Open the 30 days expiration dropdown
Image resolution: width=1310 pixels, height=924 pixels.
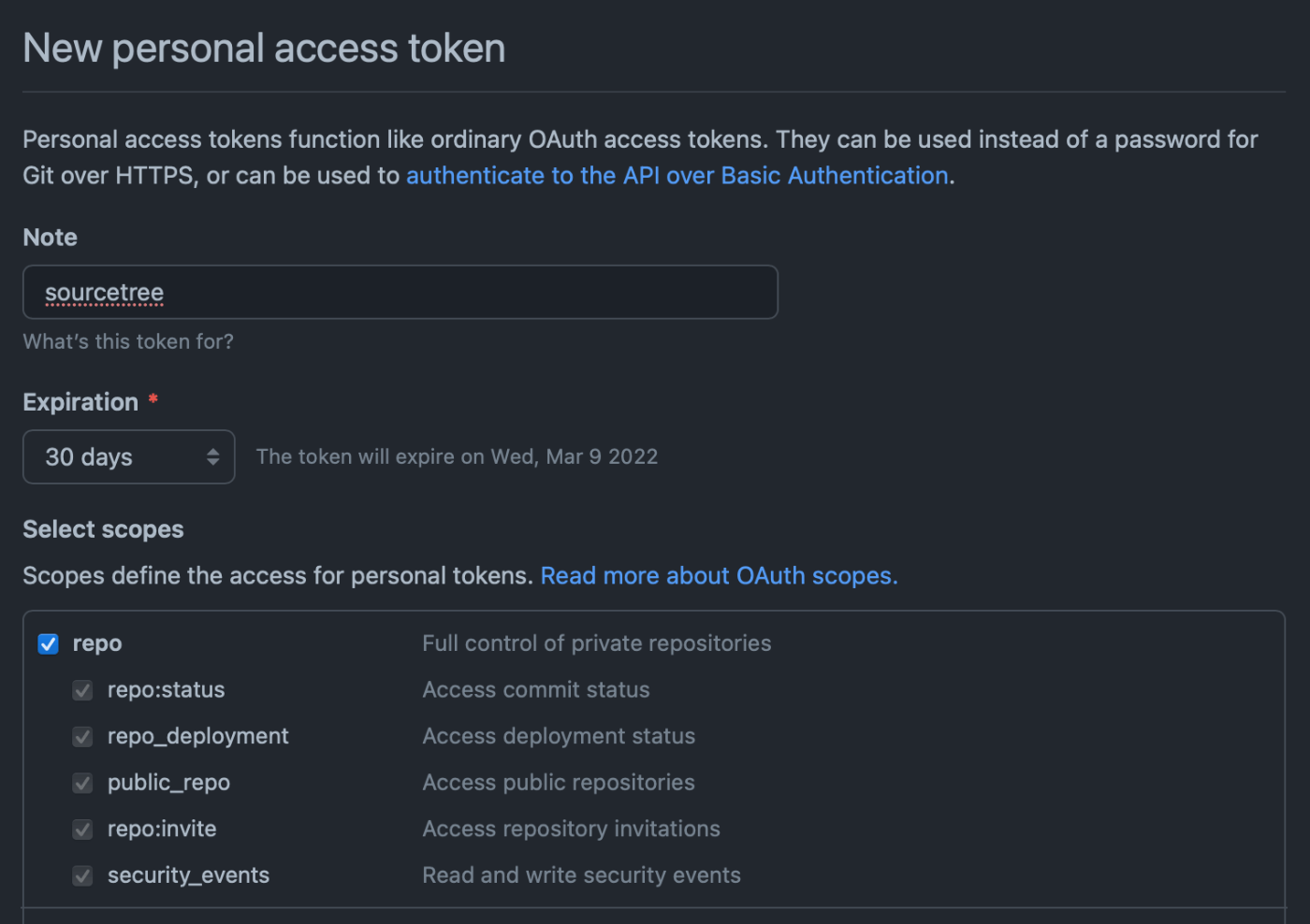point(128,457)
